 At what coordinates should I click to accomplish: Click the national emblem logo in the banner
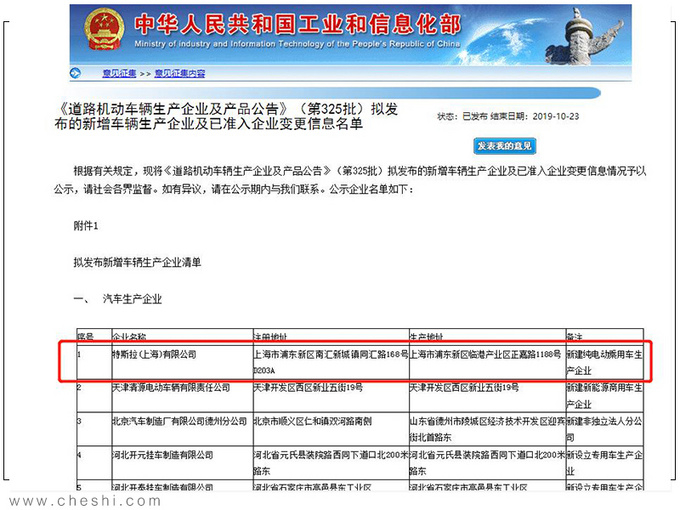pos(104,29)
